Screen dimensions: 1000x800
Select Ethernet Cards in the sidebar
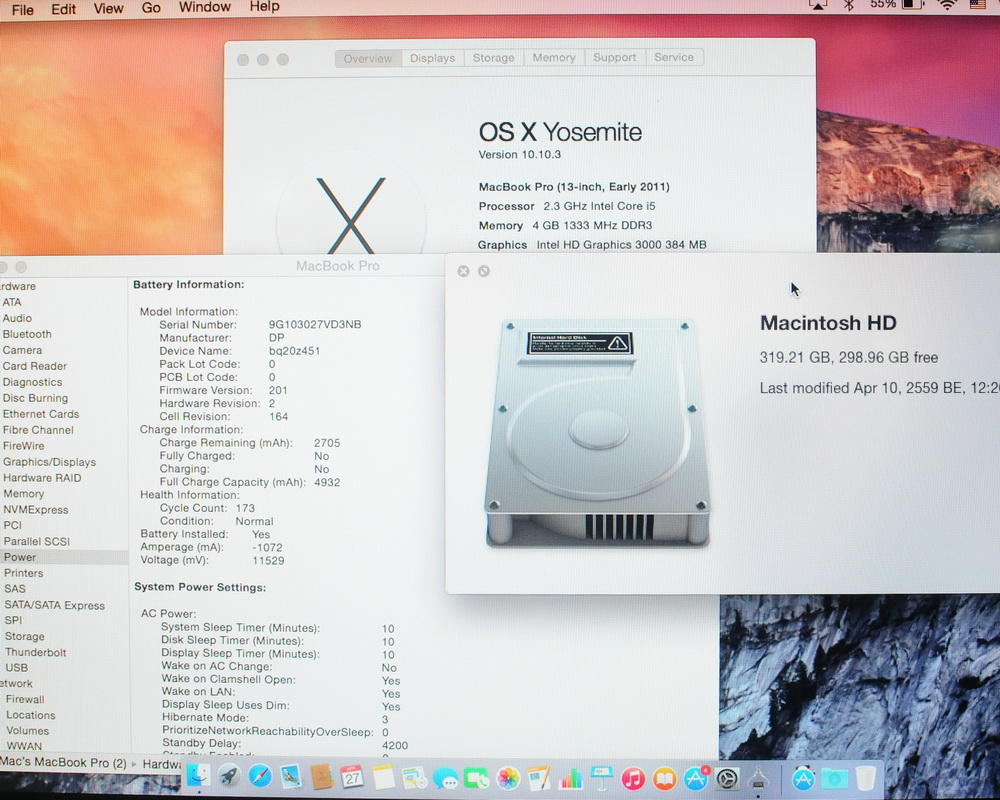coord(41,414)
